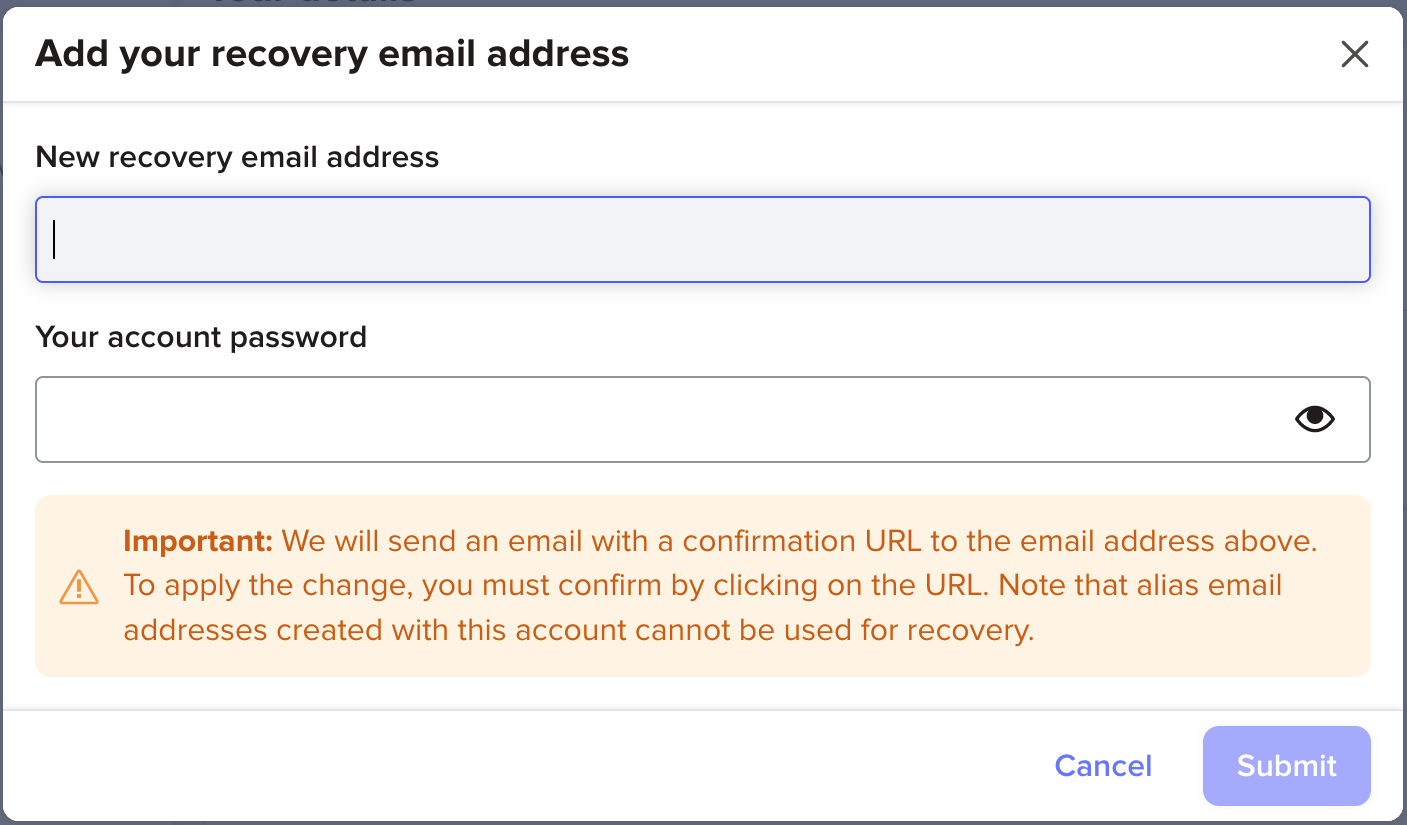This screenshot has height=825, width=1407.
Task: Click the Important warning message box
Action: click(x=703, y=585)
